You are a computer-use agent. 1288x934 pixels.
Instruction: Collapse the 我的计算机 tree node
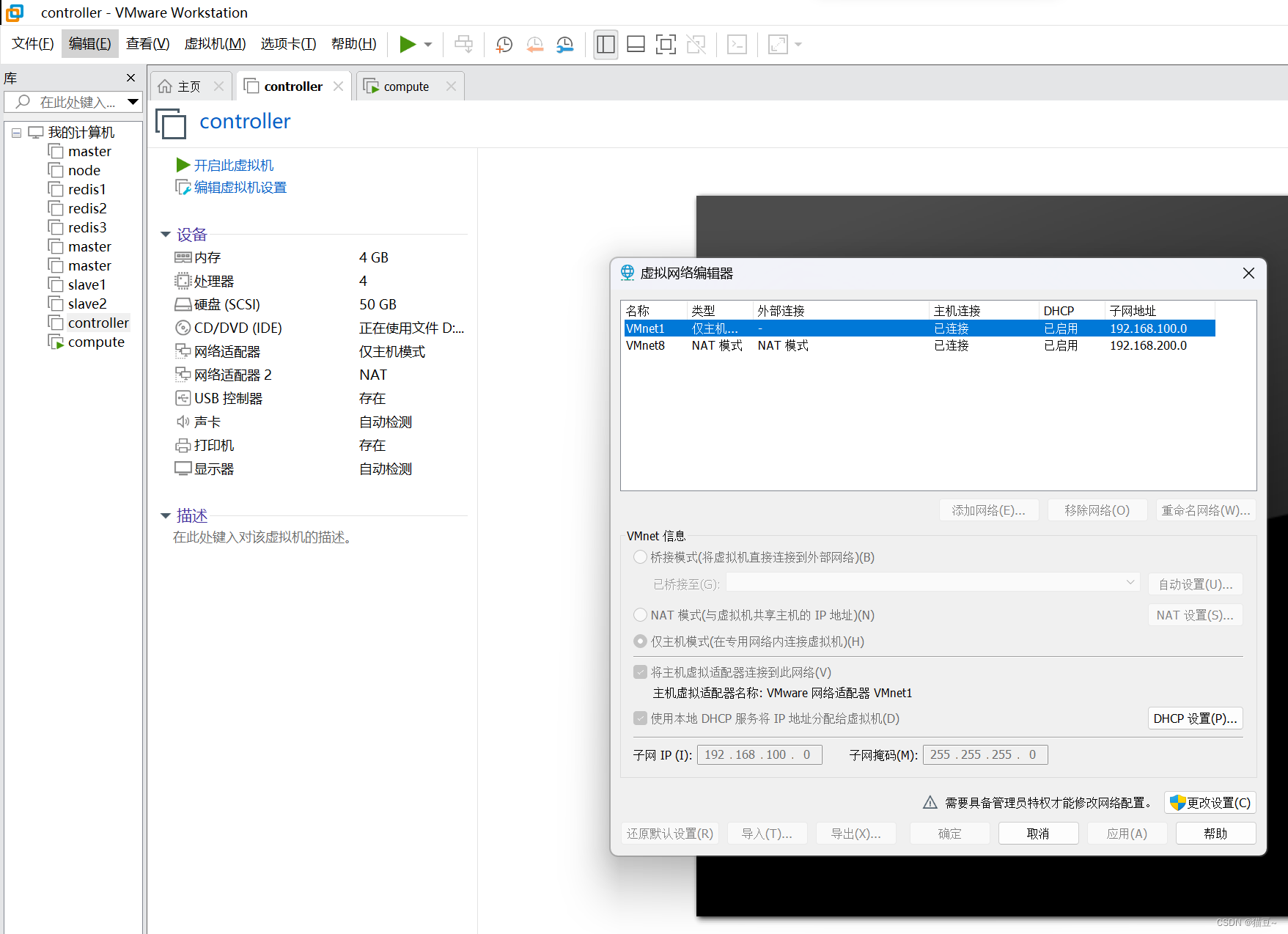point(16,133)
